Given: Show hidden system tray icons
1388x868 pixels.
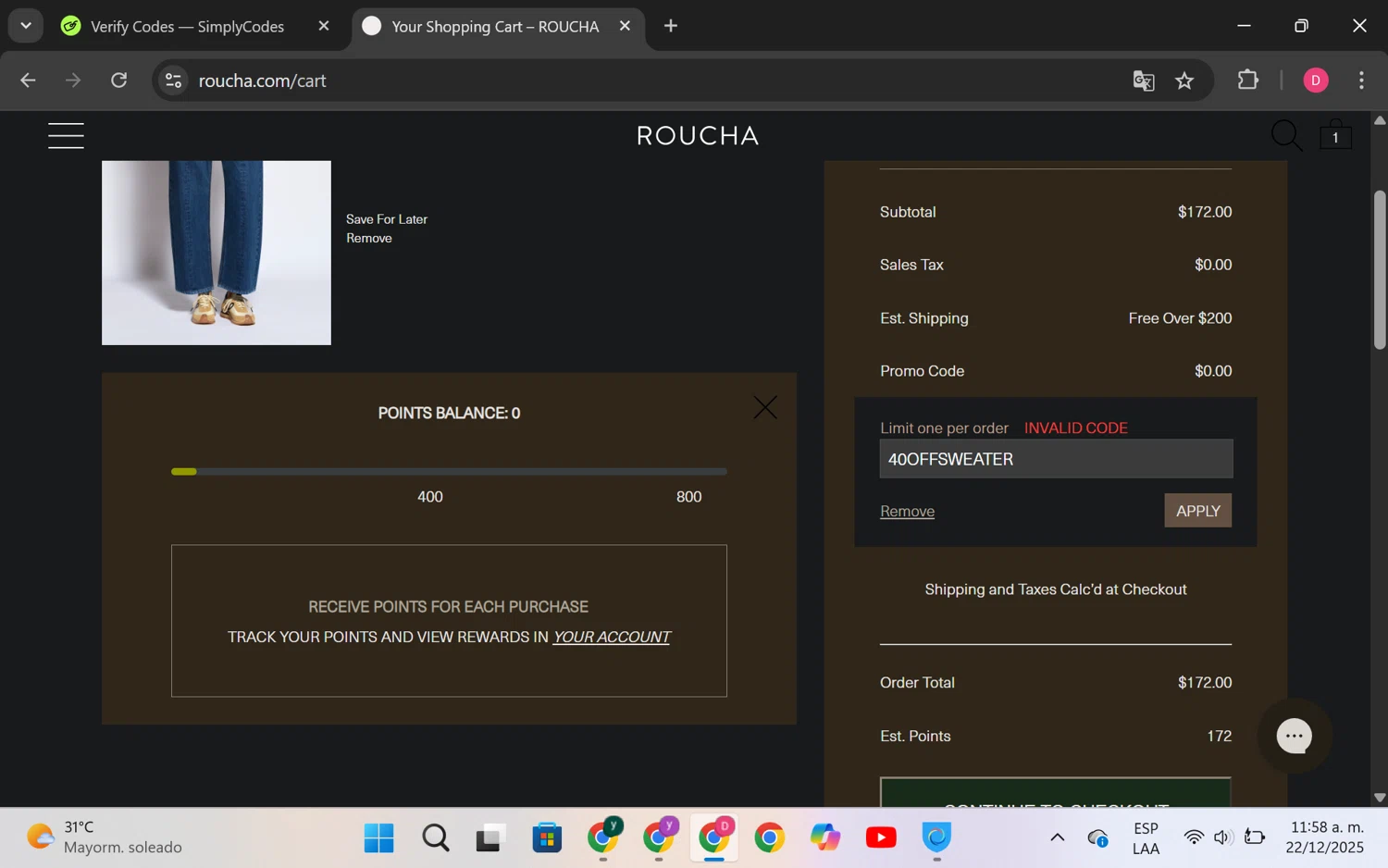Looking at the screenshot, I should [1057, 838].
